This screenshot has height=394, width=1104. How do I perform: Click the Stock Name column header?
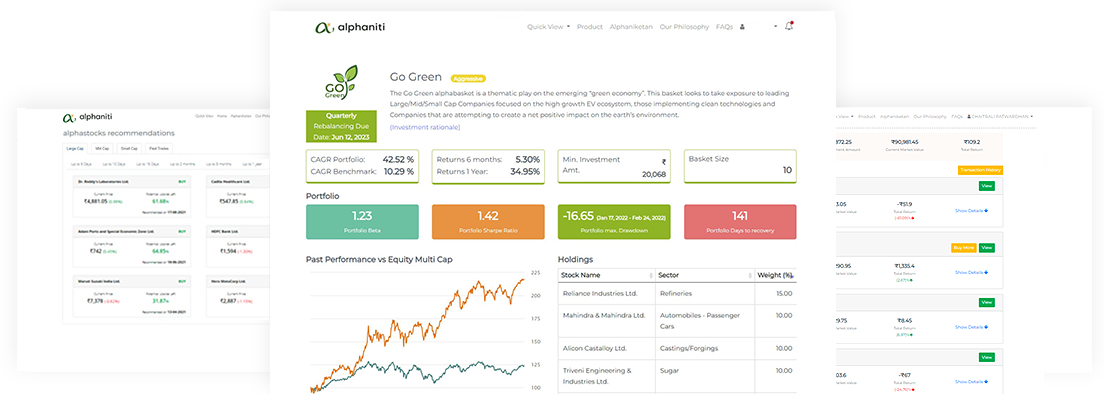(x=607, y=275)
